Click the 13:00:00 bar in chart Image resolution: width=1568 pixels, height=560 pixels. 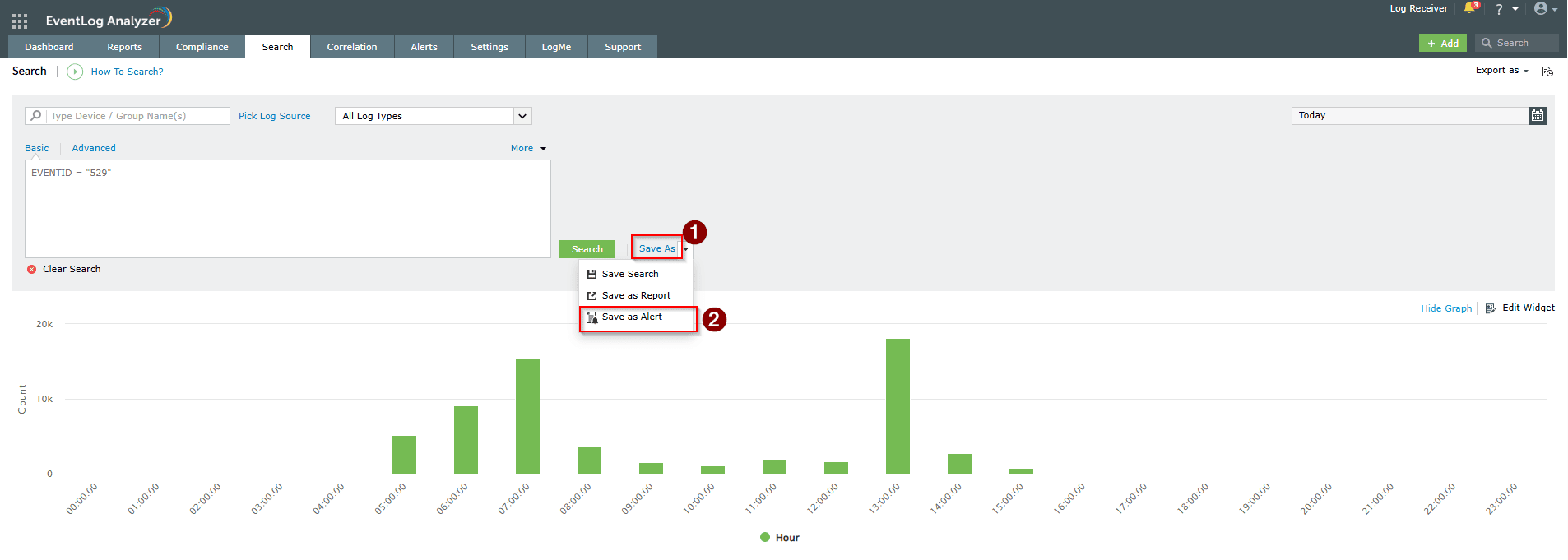coord(898,406)
